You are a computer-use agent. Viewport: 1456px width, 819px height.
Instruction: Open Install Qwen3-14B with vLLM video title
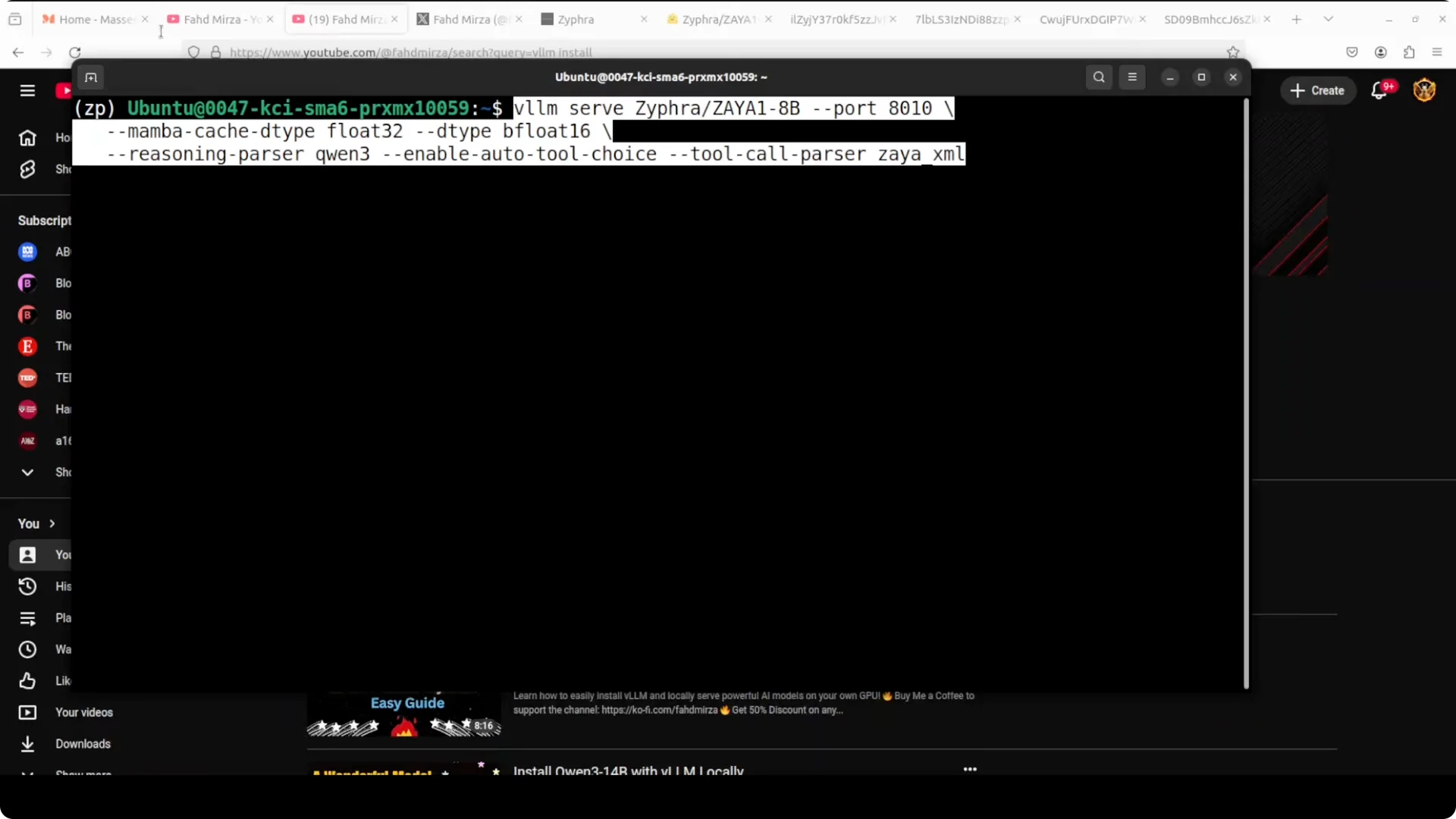pos(628,770)
